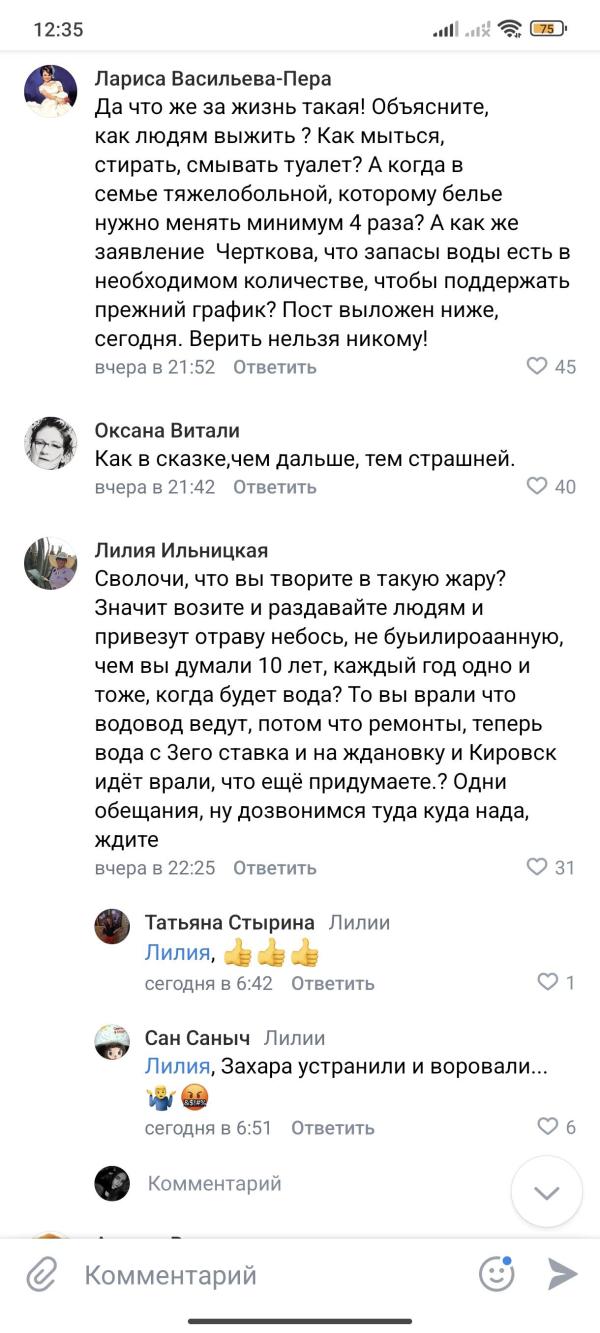Screen dimensions: 600x1333
Task: Tap the paperclip attach icon
Action: pos(41,1274)
